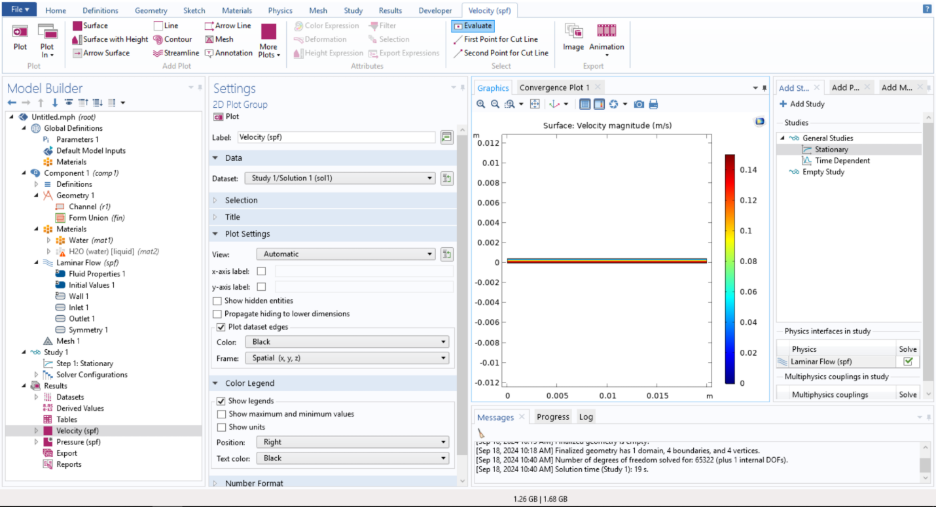Click Add Study button

pyautogui.click(x=802, y=104)
